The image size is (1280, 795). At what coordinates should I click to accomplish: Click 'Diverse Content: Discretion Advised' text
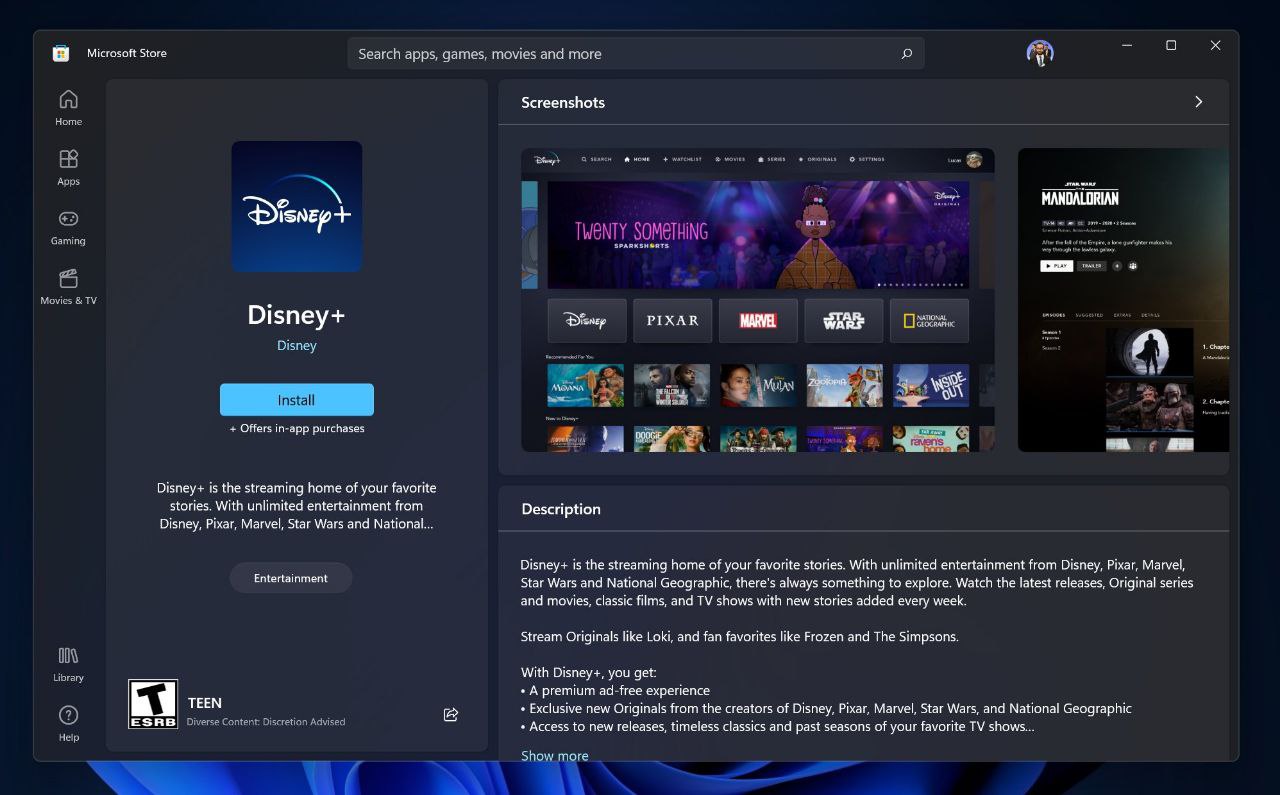coord(266,722)
